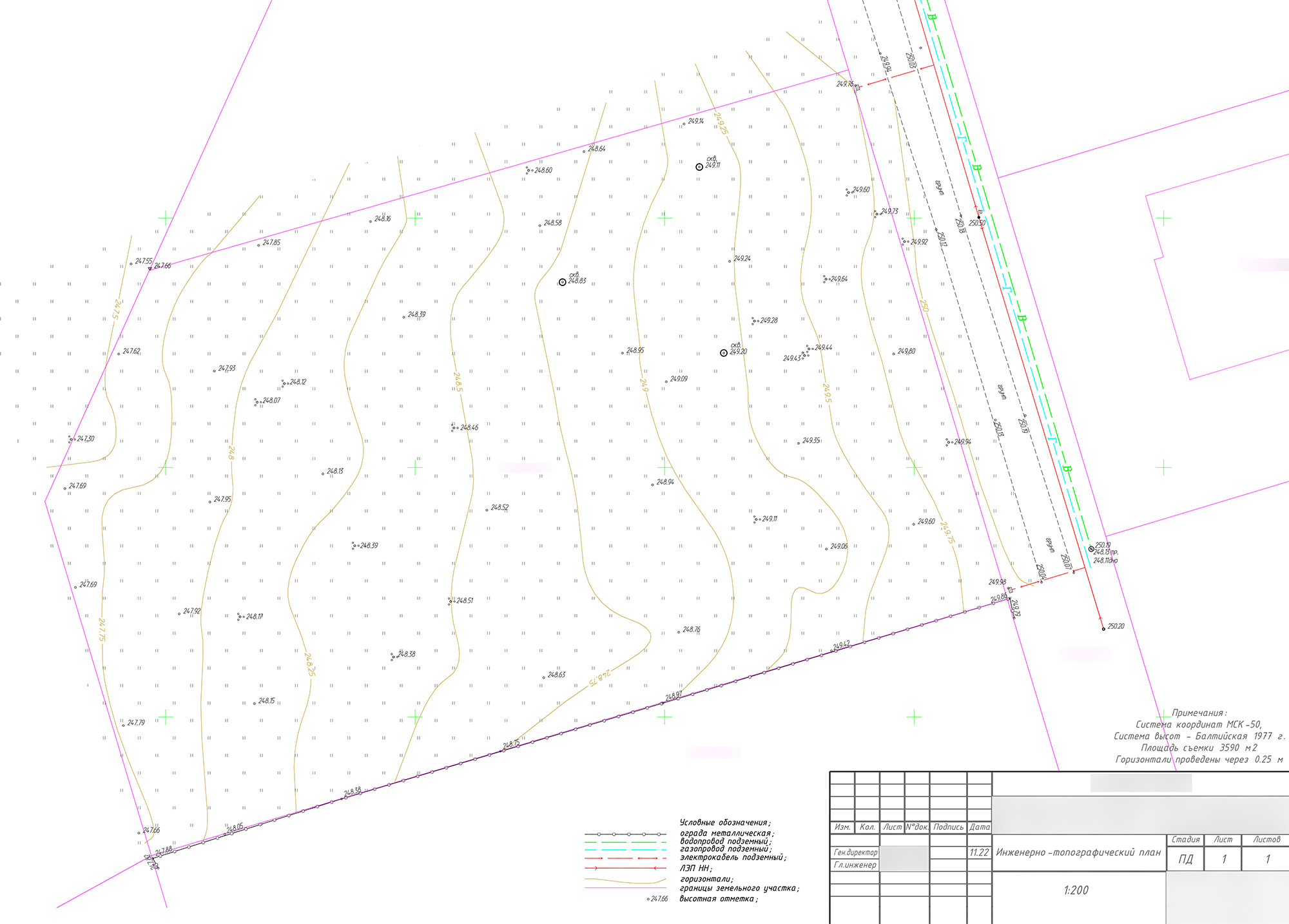Select the point labeled 249.92
The width and height of the screenshot is (1289, 924).
(919, 242)
